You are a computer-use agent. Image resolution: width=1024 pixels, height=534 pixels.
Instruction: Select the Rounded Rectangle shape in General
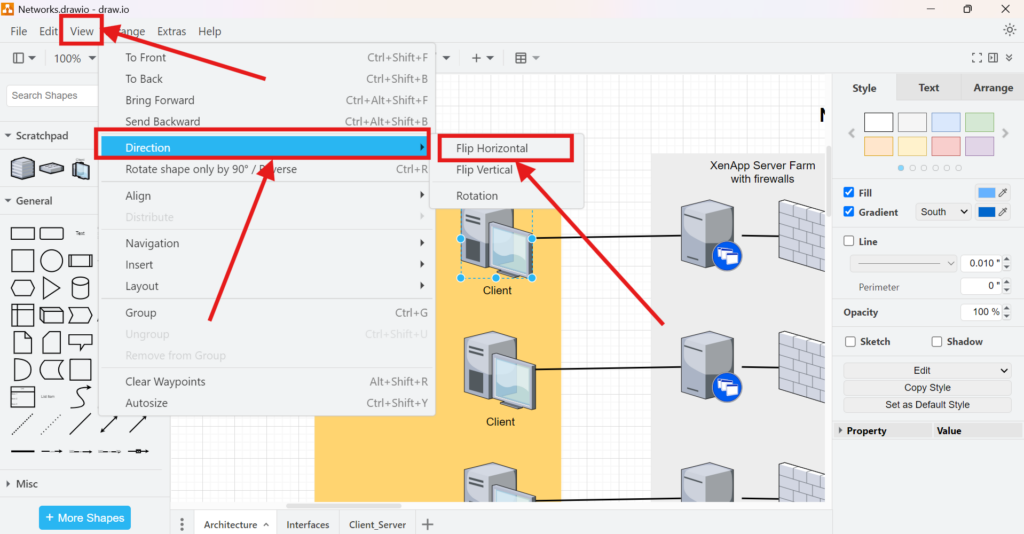52,233
